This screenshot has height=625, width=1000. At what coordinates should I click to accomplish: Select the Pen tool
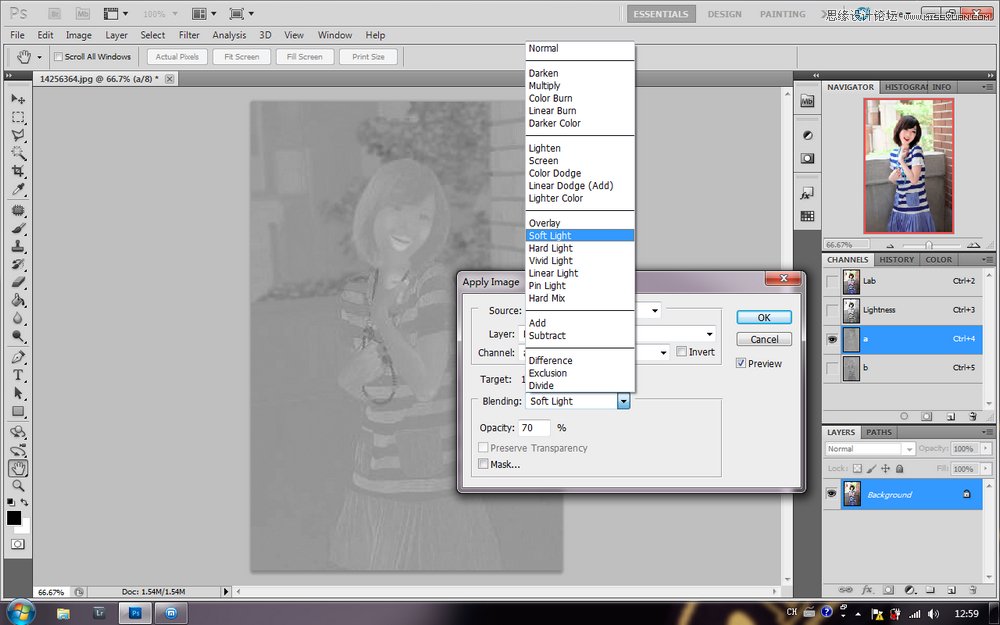pos(18,357)
